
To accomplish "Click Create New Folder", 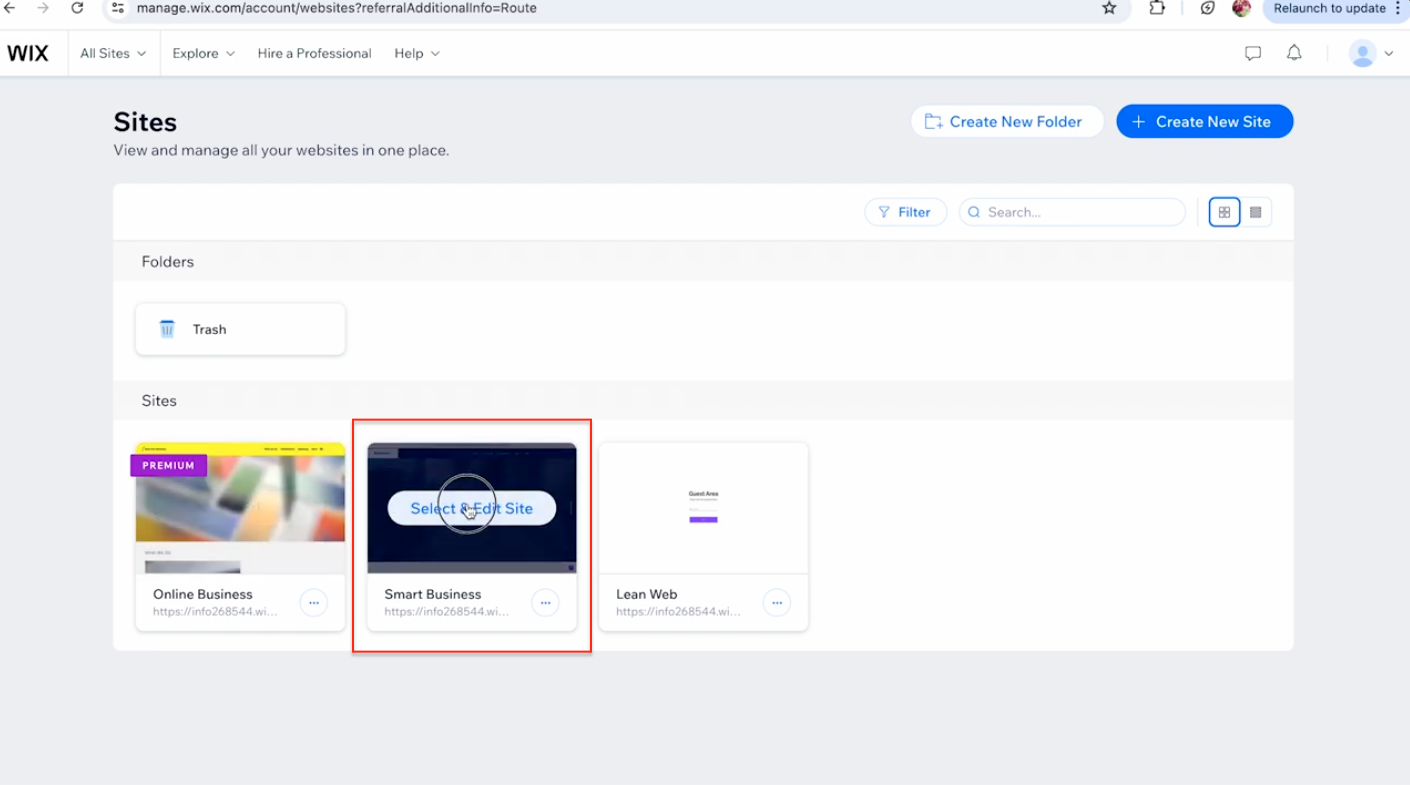I will 1006,121.
